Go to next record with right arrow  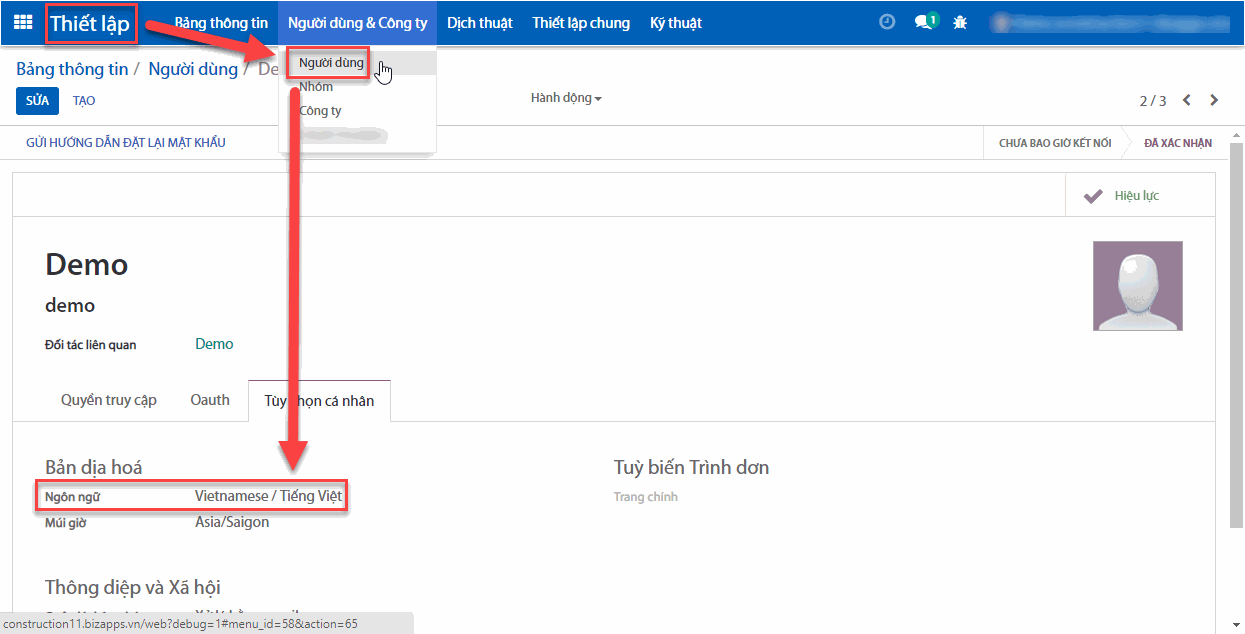(x=1215, y=99)
